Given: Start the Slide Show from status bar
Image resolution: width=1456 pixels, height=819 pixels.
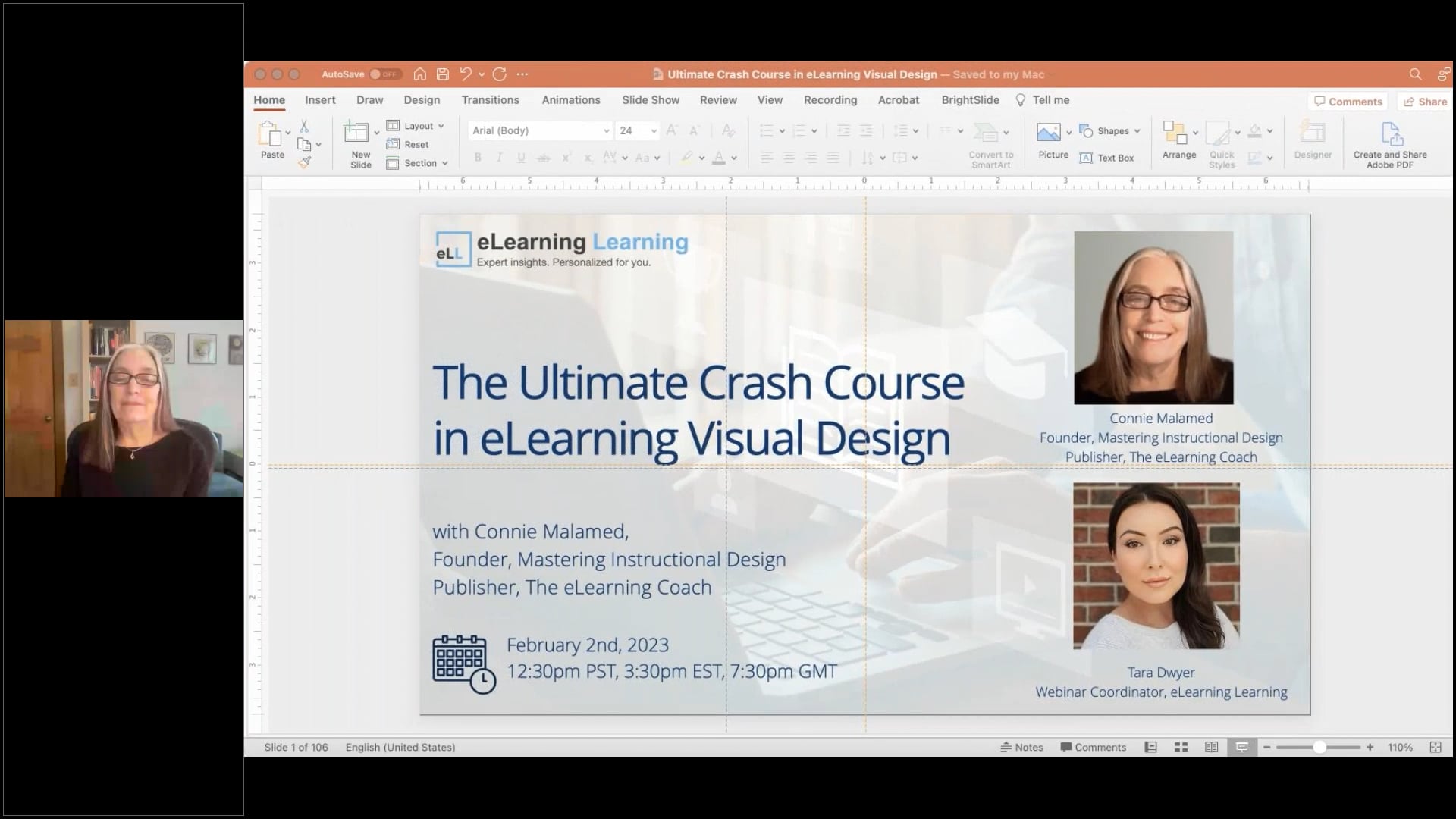Looking at the screenshot, I should coord(1241,747).
